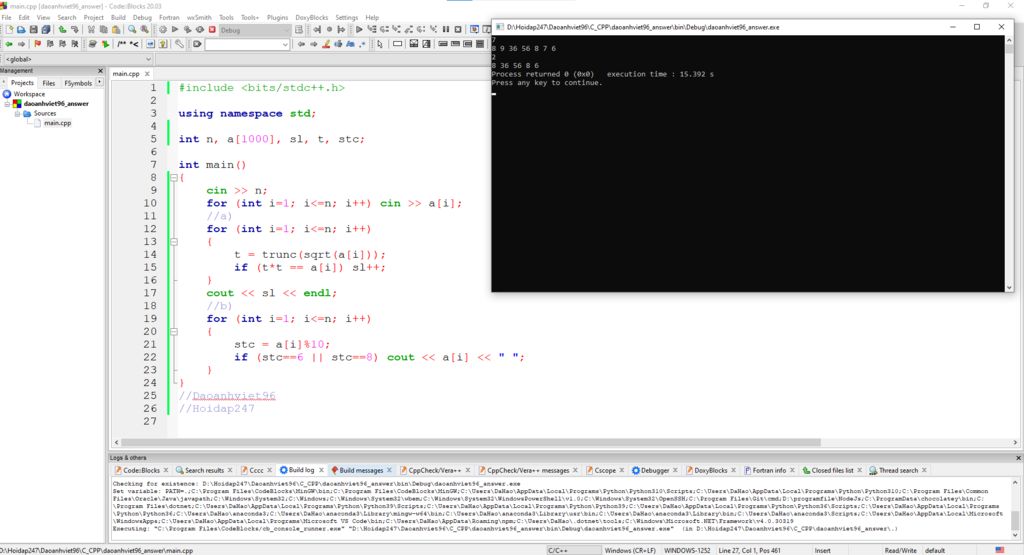Click the Save all files icon
This screenshot has width=1024, height=555.
(46, 29)
